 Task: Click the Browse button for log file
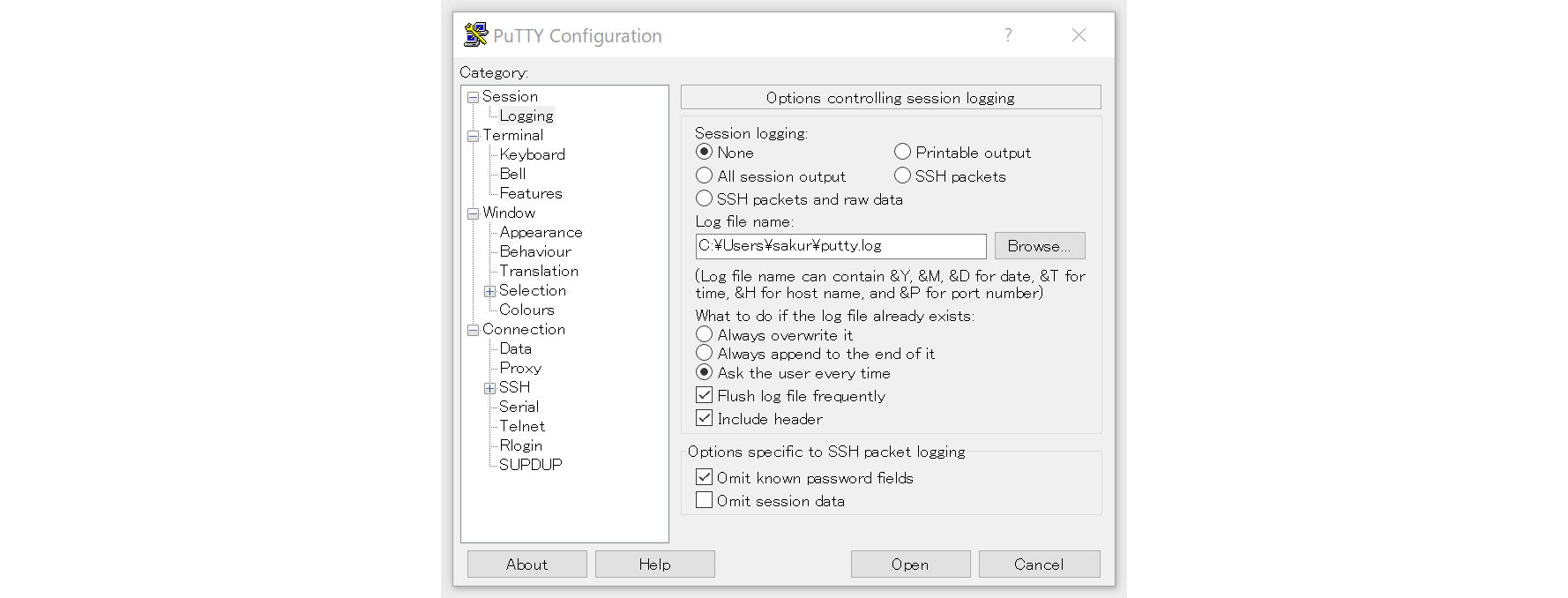pos(1039,246)
